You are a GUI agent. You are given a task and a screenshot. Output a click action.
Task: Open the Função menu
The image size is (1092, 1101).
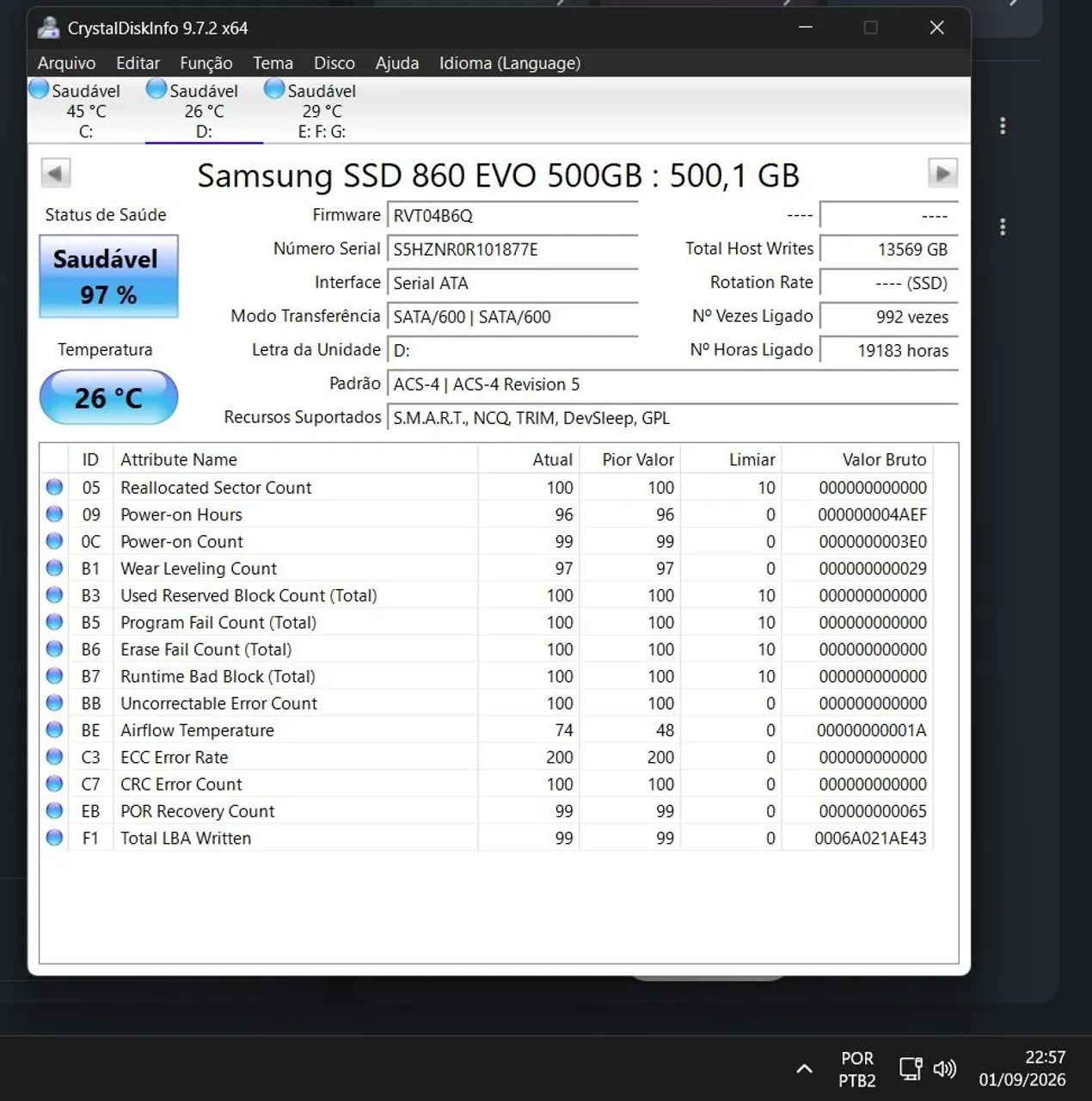[x=206, y=63]
